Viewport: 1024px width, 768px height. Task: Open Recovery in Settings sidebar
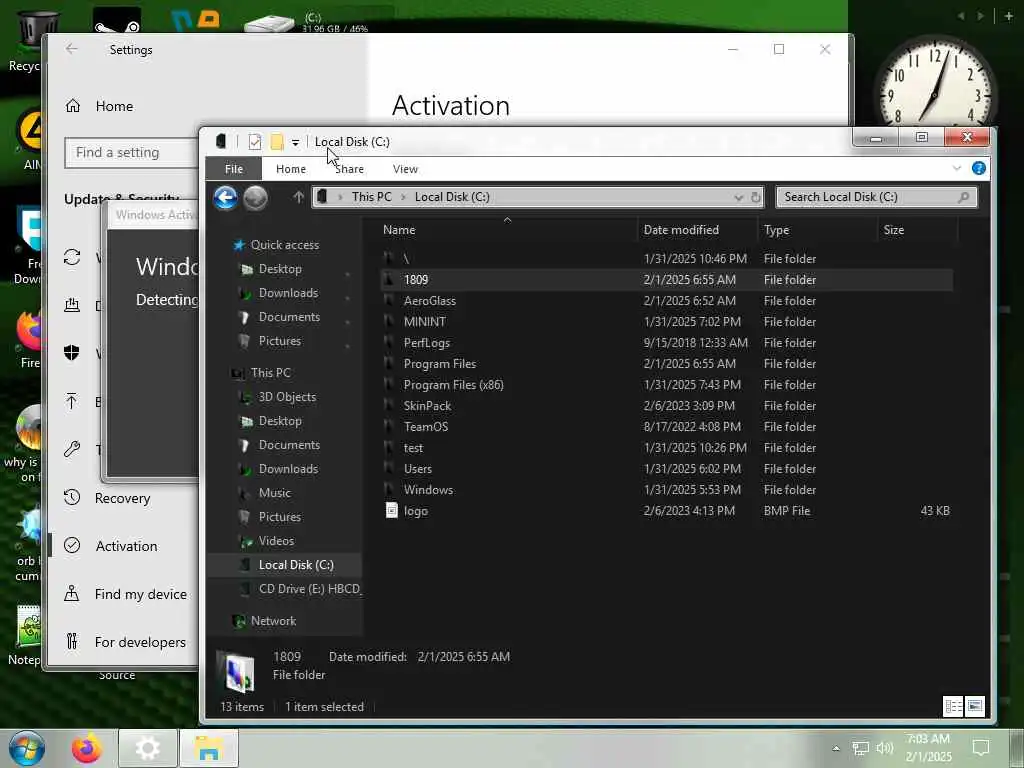click(122, 498)
